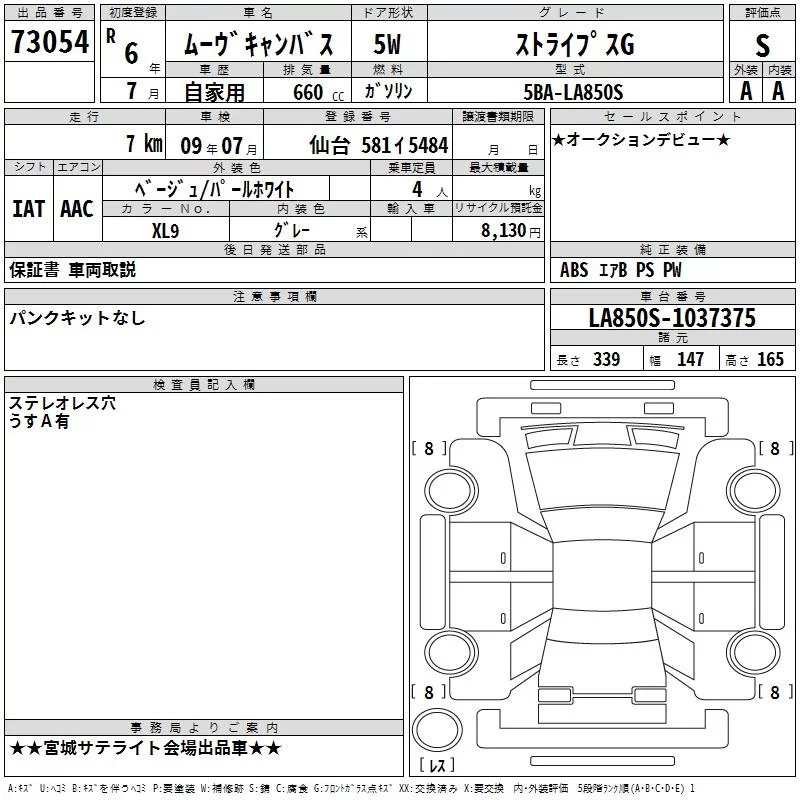The height and width of the screenshot is (800, 800).
Task: Select the セールスポイント header
Action: click(x=672, y=116)
